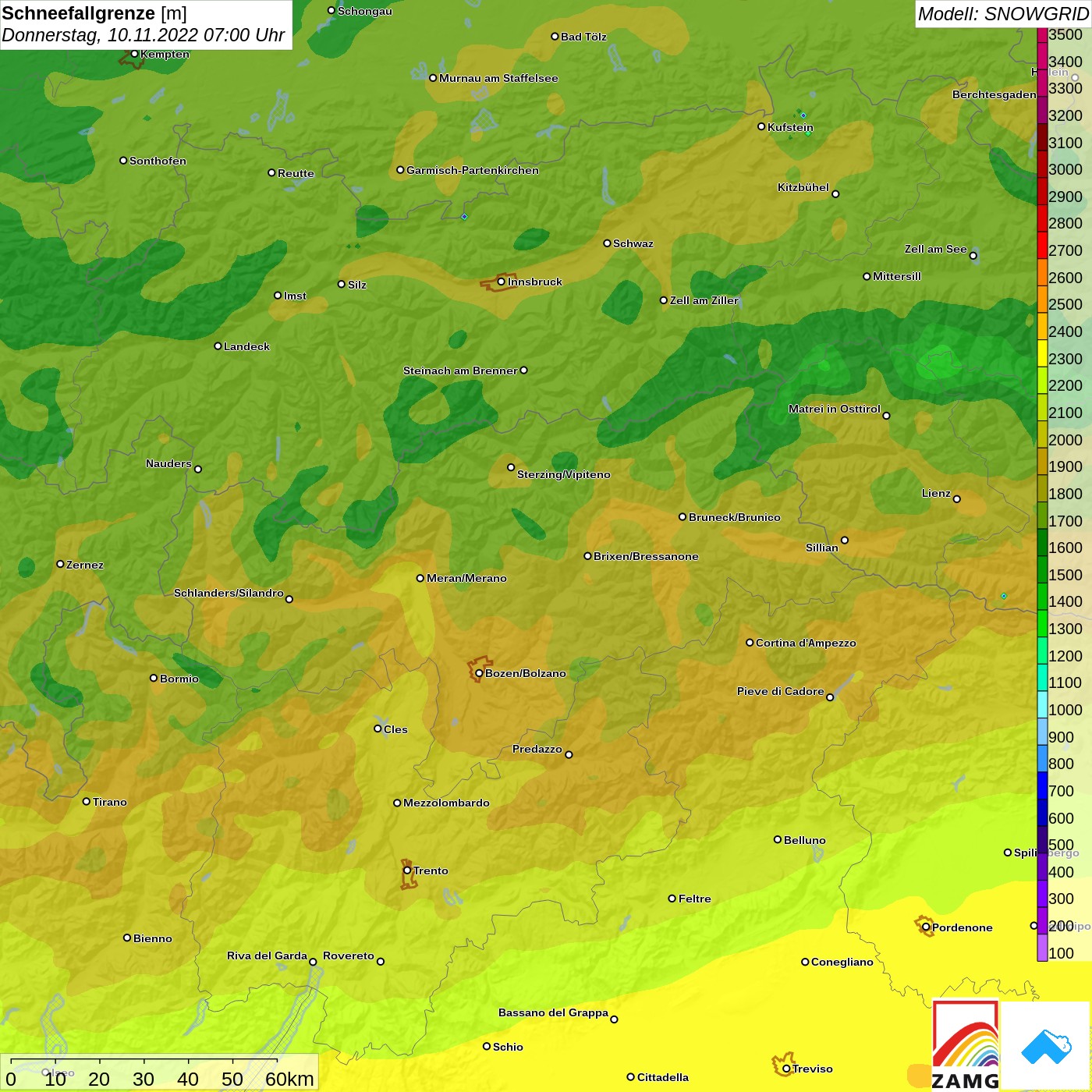Click the Belluno marker dot
1092x1092 pixels.
pyautogui.click(x=778, y=839)
